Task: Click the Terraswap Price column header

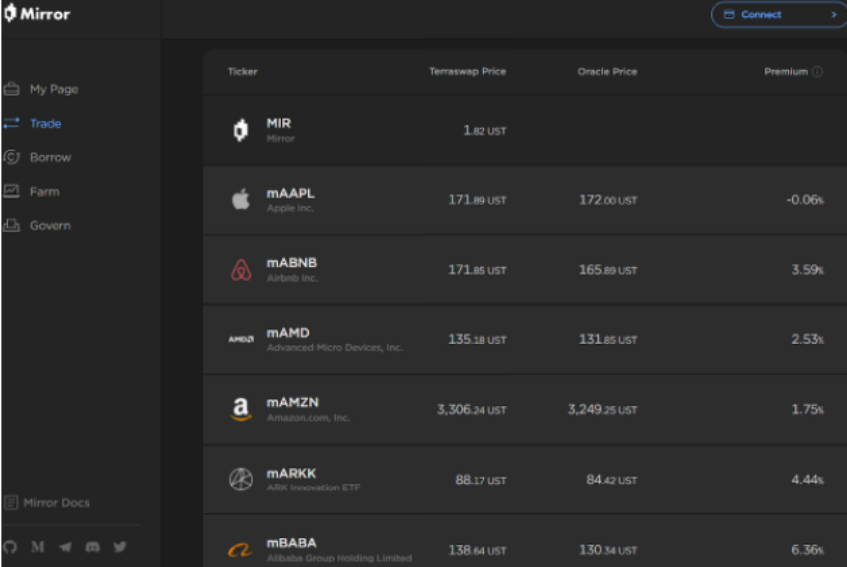Action: tap(467, 72)
